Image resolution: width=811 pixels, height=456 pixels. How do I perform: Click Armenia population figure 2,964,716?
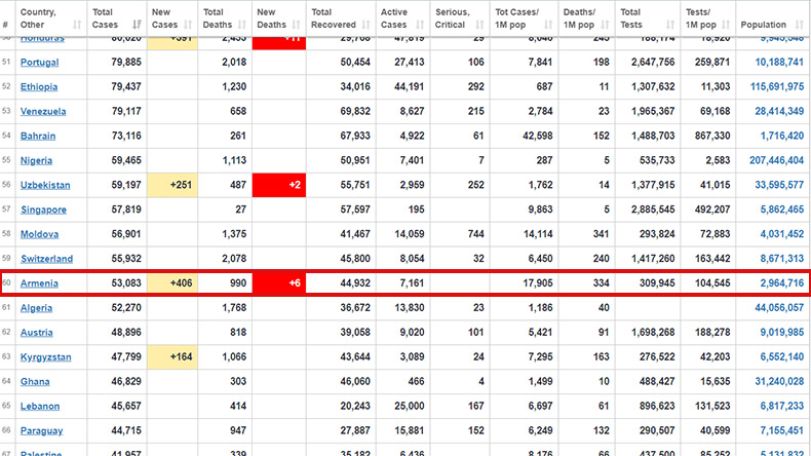782,283
